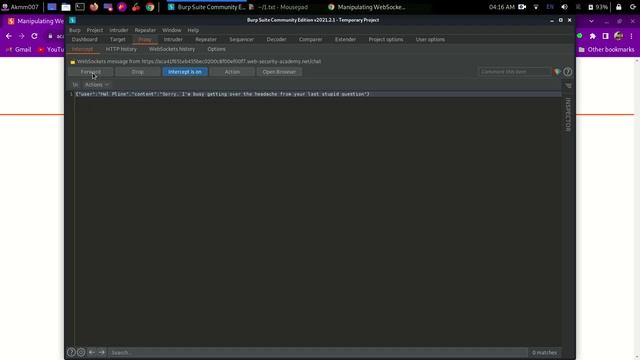Expand the Inspector side panel
The image size is (640, 360).
coord(568,115)
